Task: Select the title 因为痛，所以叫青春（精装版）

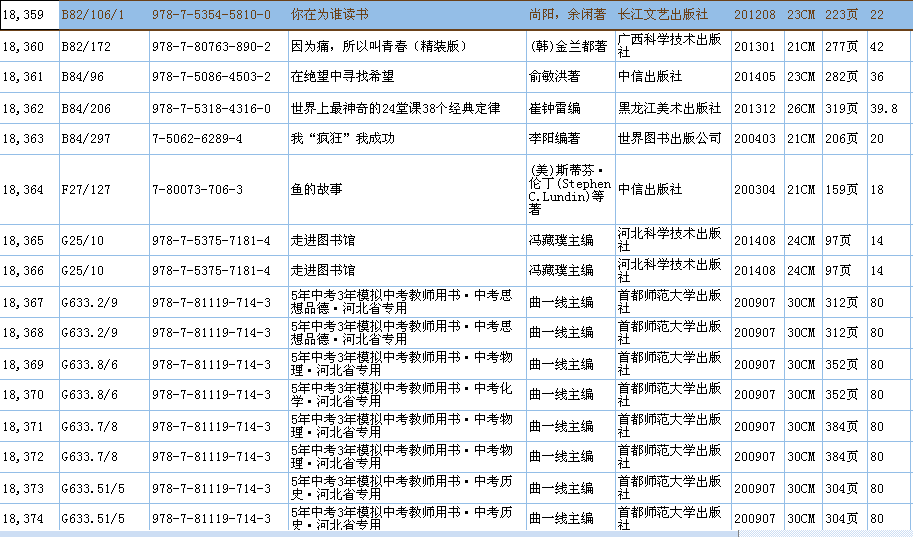Action: (x=407, y=47)
